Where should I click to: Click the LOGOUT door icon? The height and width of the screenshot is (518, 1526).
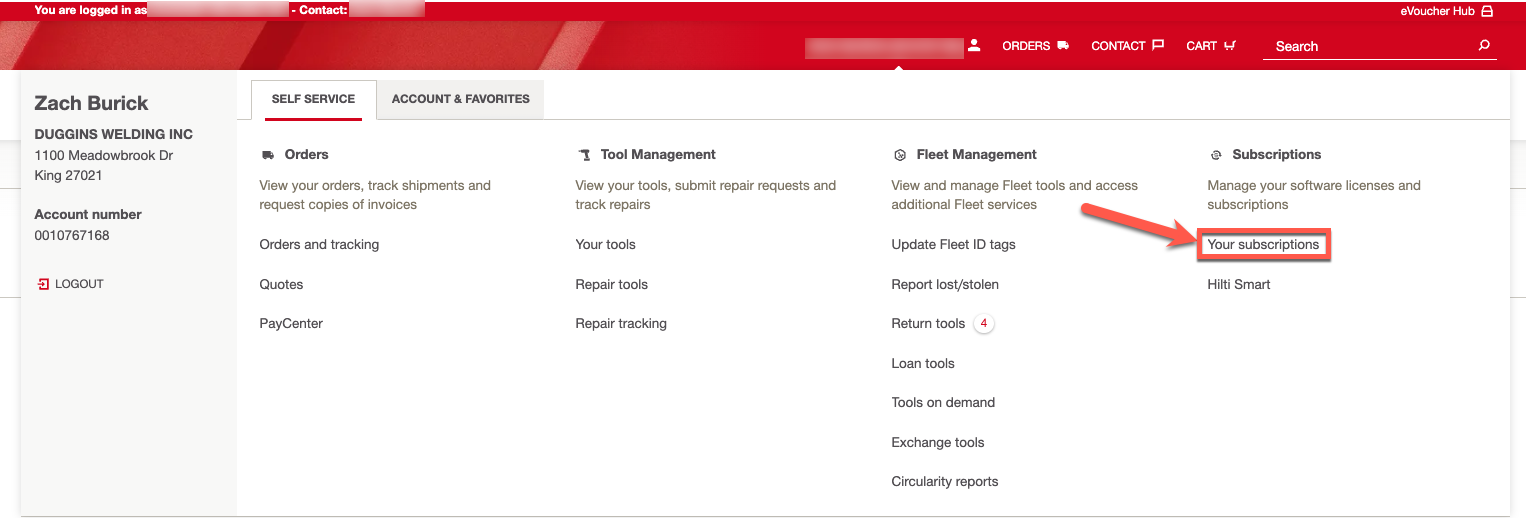(x=43, y=284)
